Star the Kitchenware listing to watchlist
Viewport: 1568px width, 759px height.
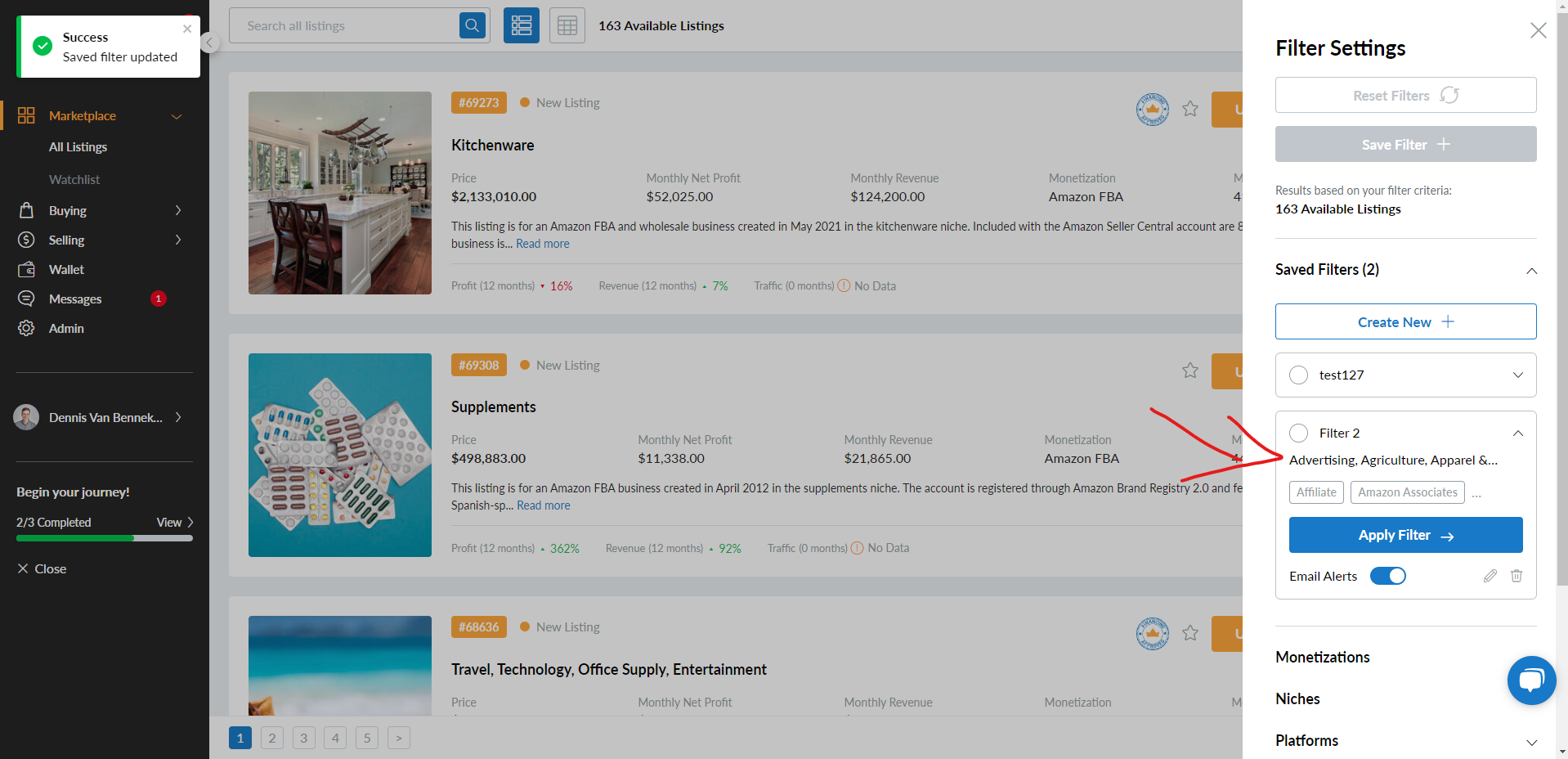point(1190,109)
